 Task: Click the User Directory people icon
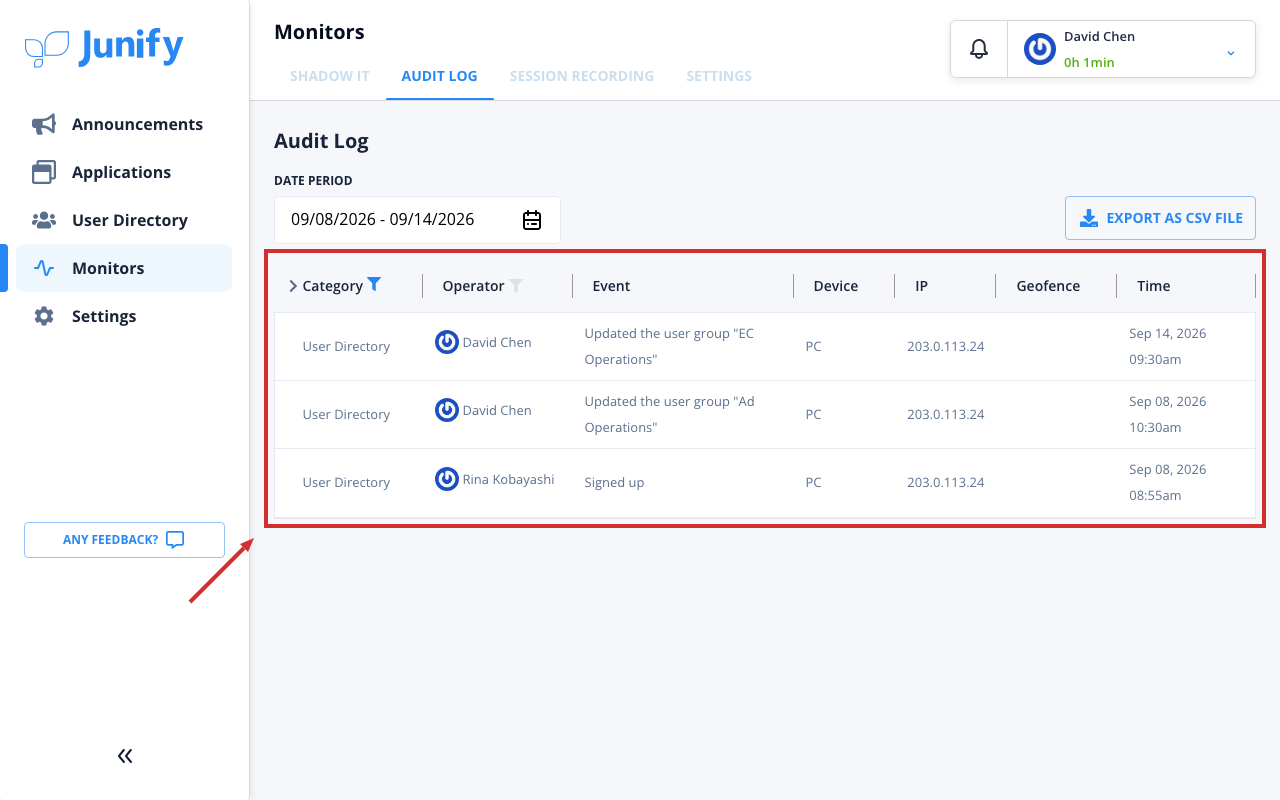44,220
